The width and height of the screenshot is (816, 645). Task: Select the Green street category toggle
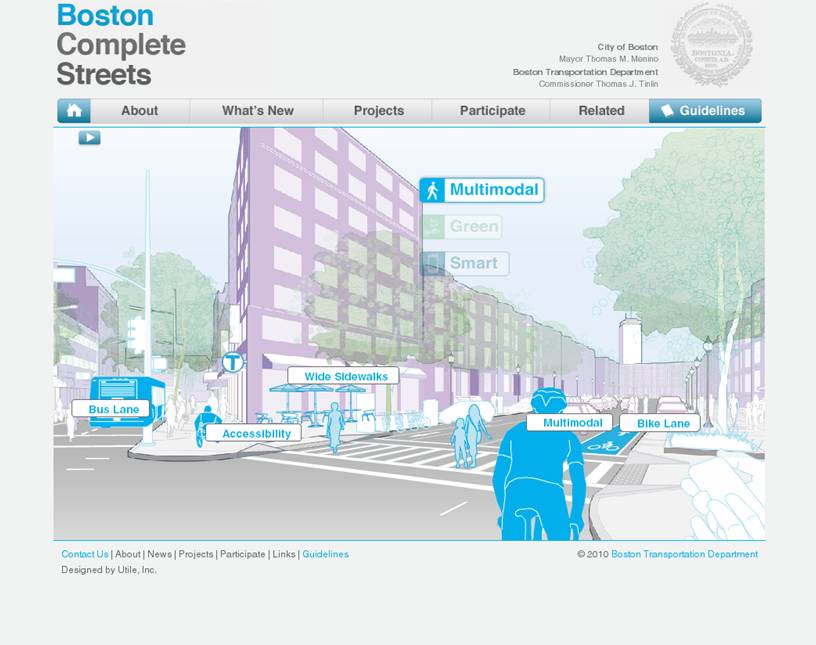tap(462, 227)
